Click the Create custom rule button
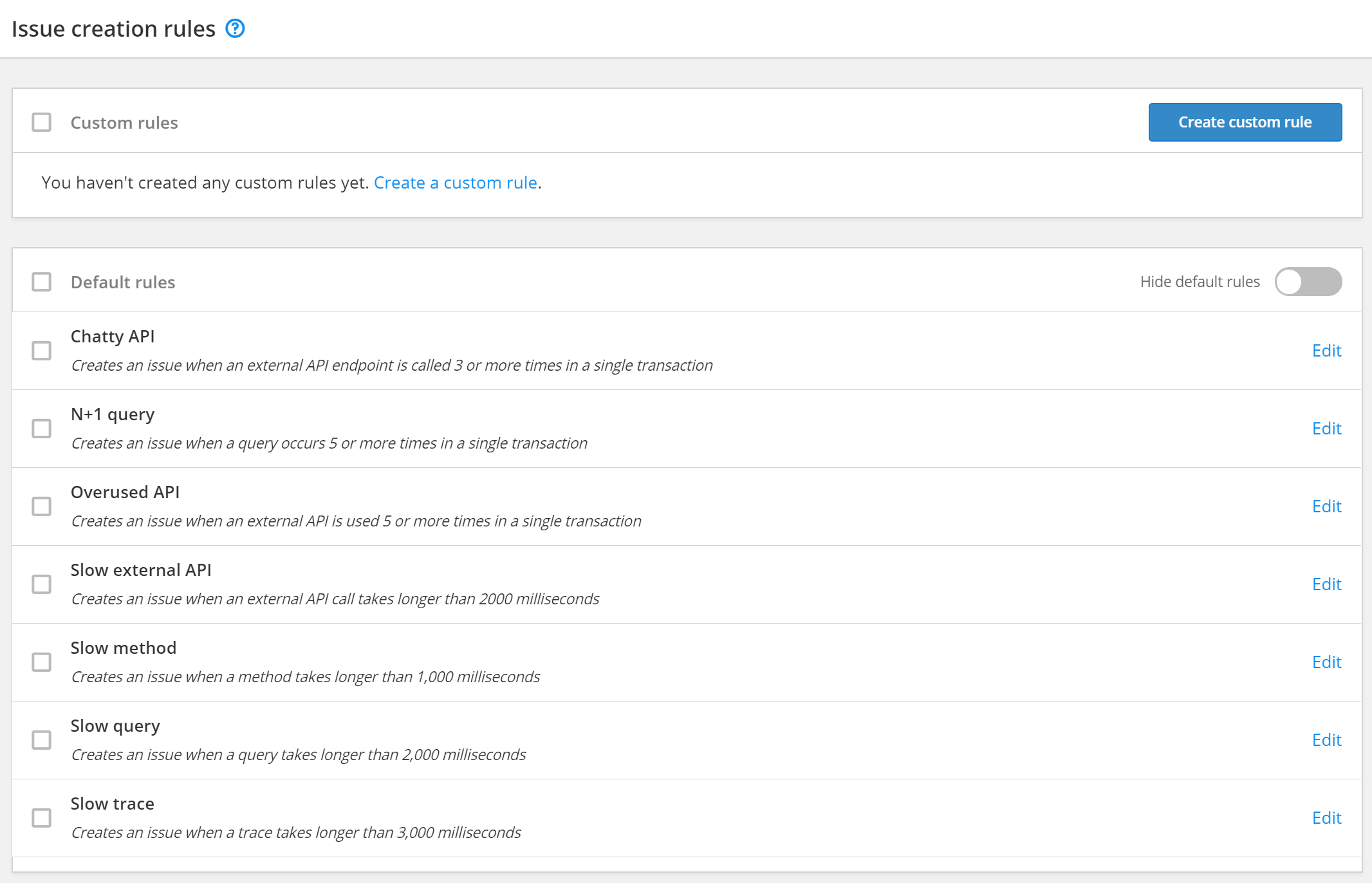Screen dimensions: 1372x883 (1245, 122)
